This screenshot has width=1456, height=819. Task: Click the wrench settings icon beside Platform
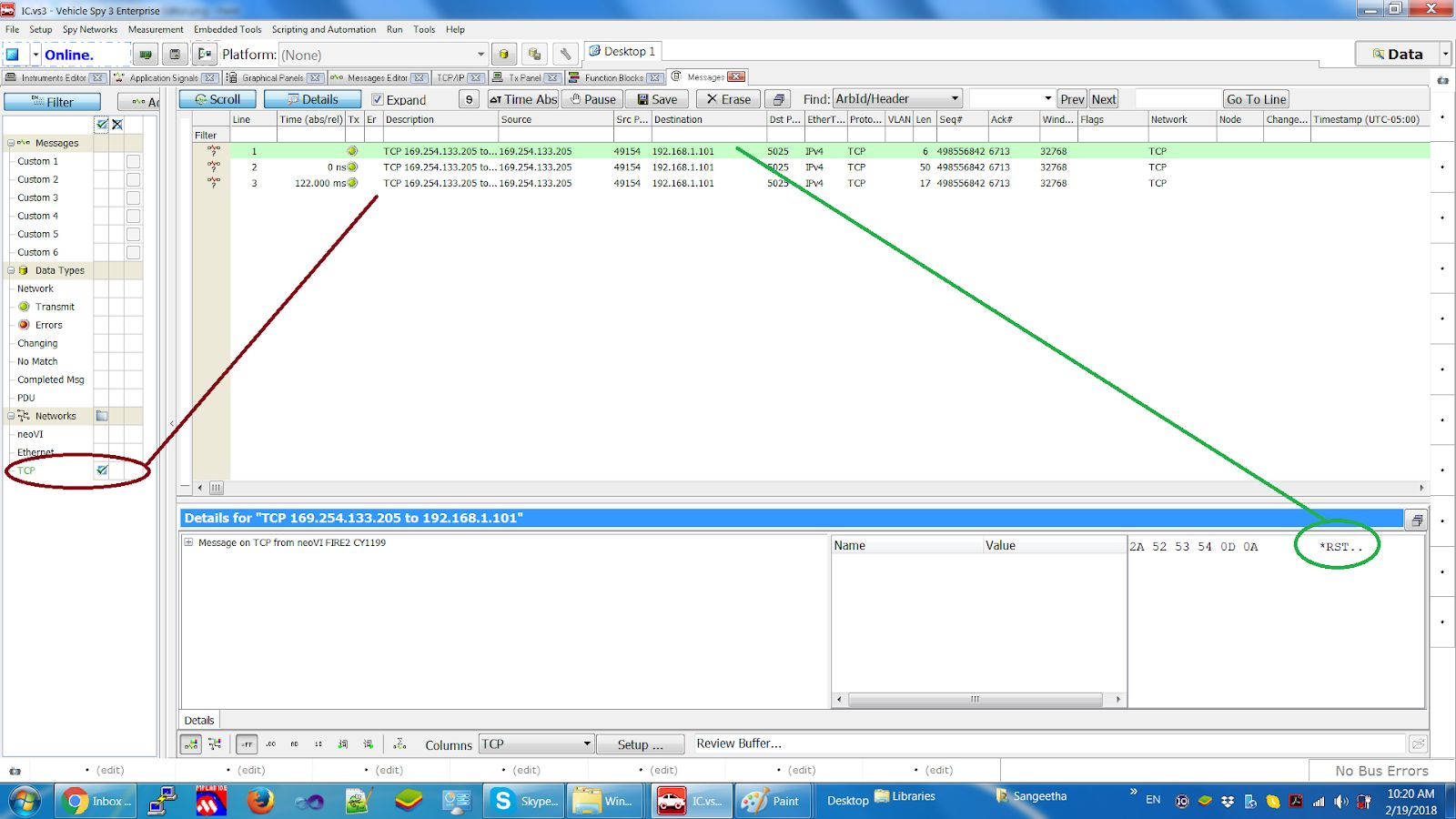pyautogui.click(x=565, y=55)
